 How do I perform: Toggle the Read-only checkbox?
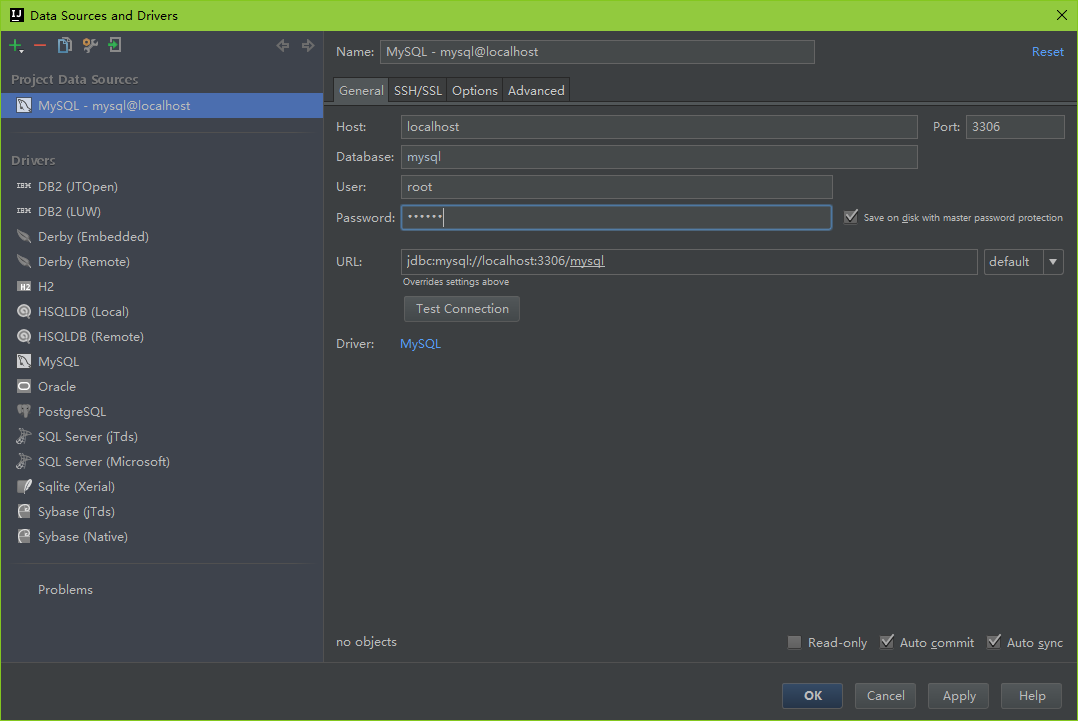[x=795, y=643]
